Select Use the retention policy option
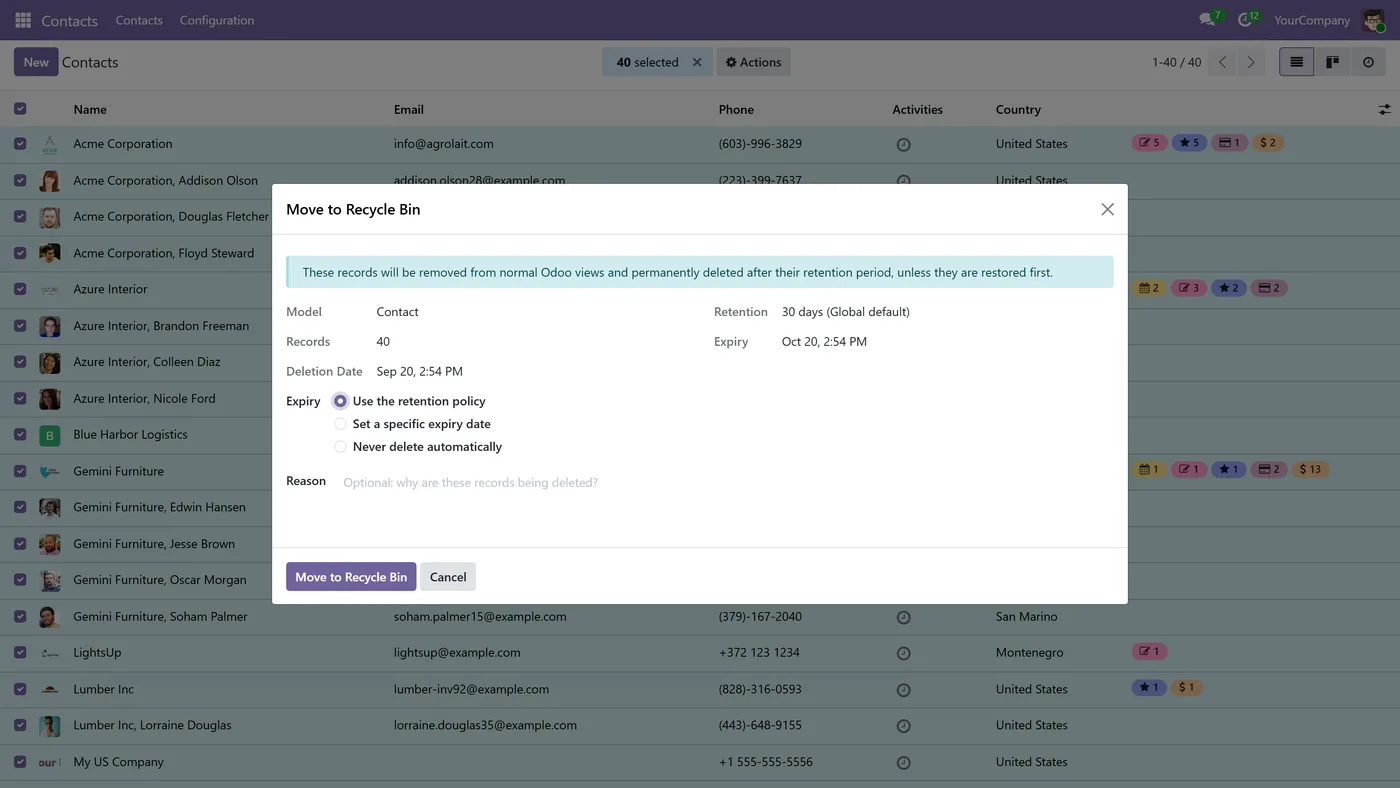Image resolution: width=1400 pixels, height=788 pixels. 340,401
